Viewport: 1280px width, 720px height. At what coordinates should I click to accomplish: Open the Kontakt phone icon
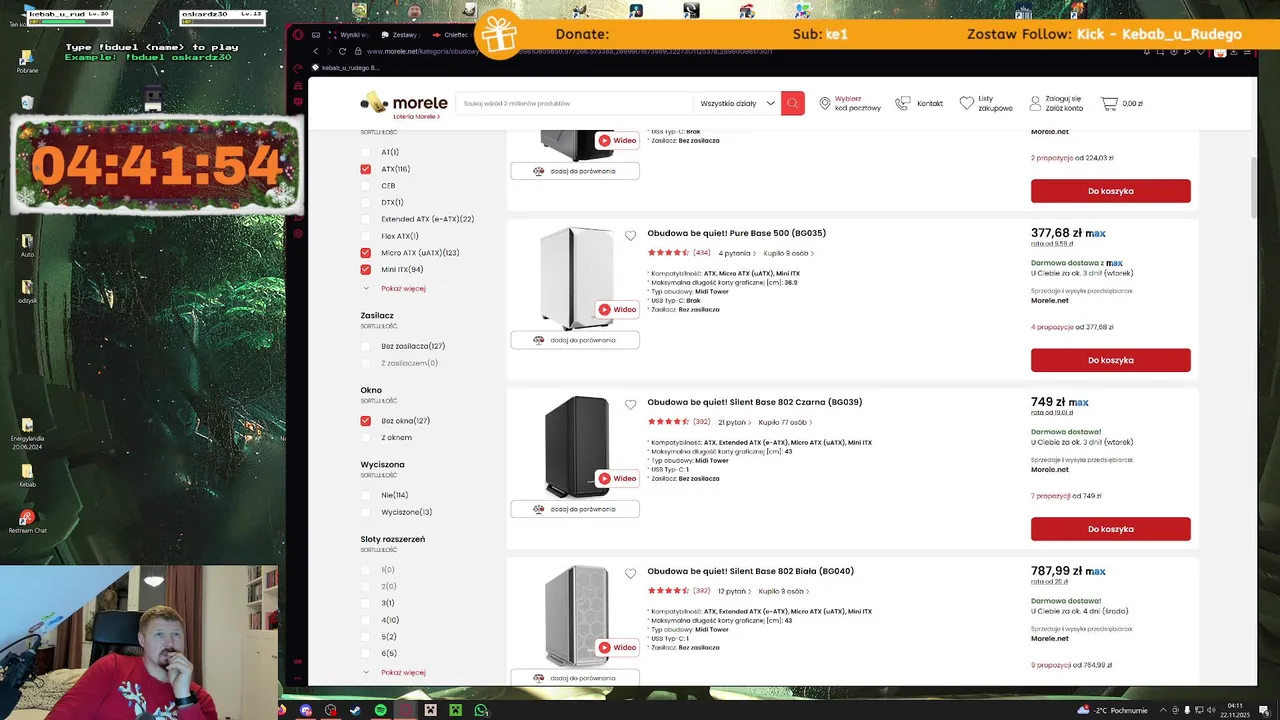903,103
